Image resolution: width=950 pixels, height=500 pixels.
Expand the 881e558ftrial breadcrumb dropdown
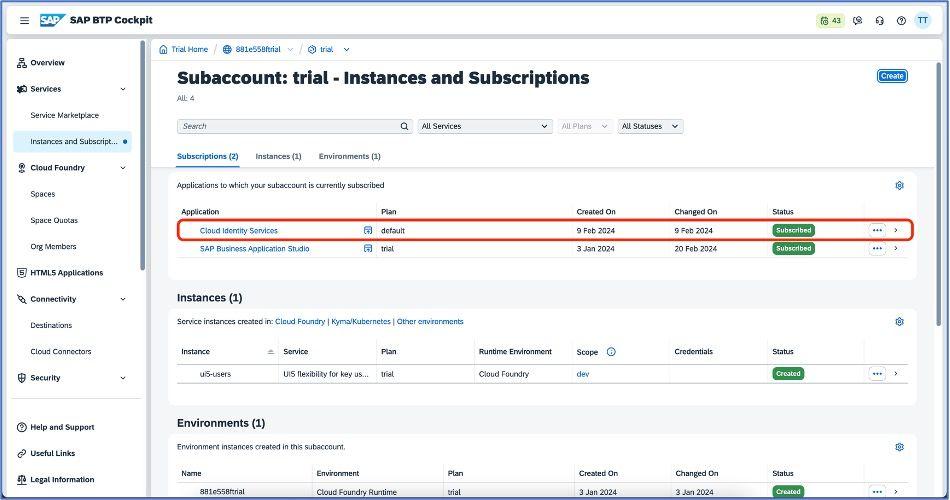[x=291, y=50]
